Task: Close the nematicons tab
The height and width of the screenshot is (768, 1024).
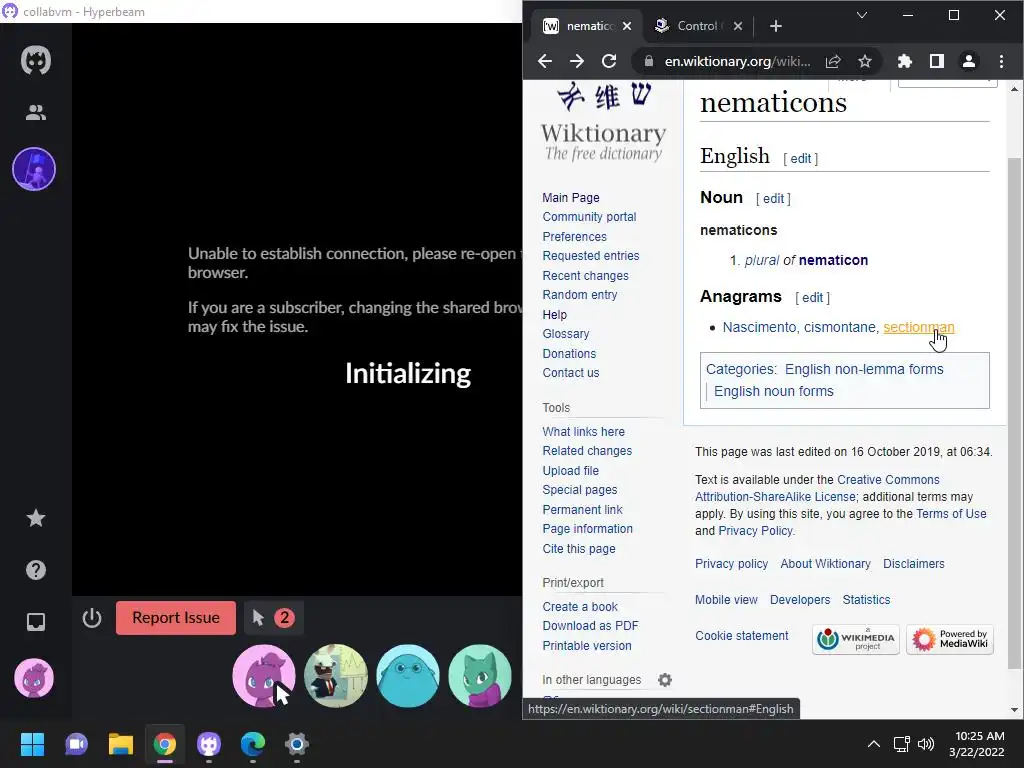Action: (627, 26)
